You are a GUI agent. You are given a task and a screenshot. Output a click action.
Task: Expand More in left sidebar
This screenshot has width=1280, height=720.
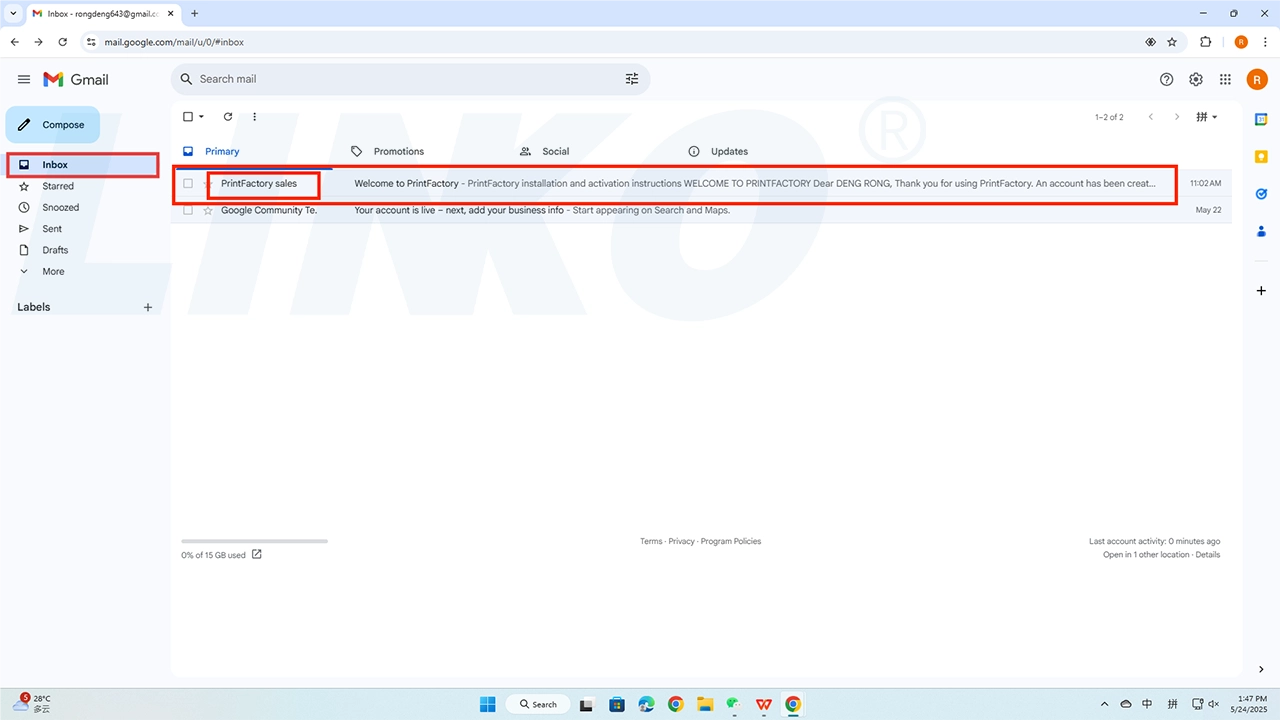(x=53, y=271)
